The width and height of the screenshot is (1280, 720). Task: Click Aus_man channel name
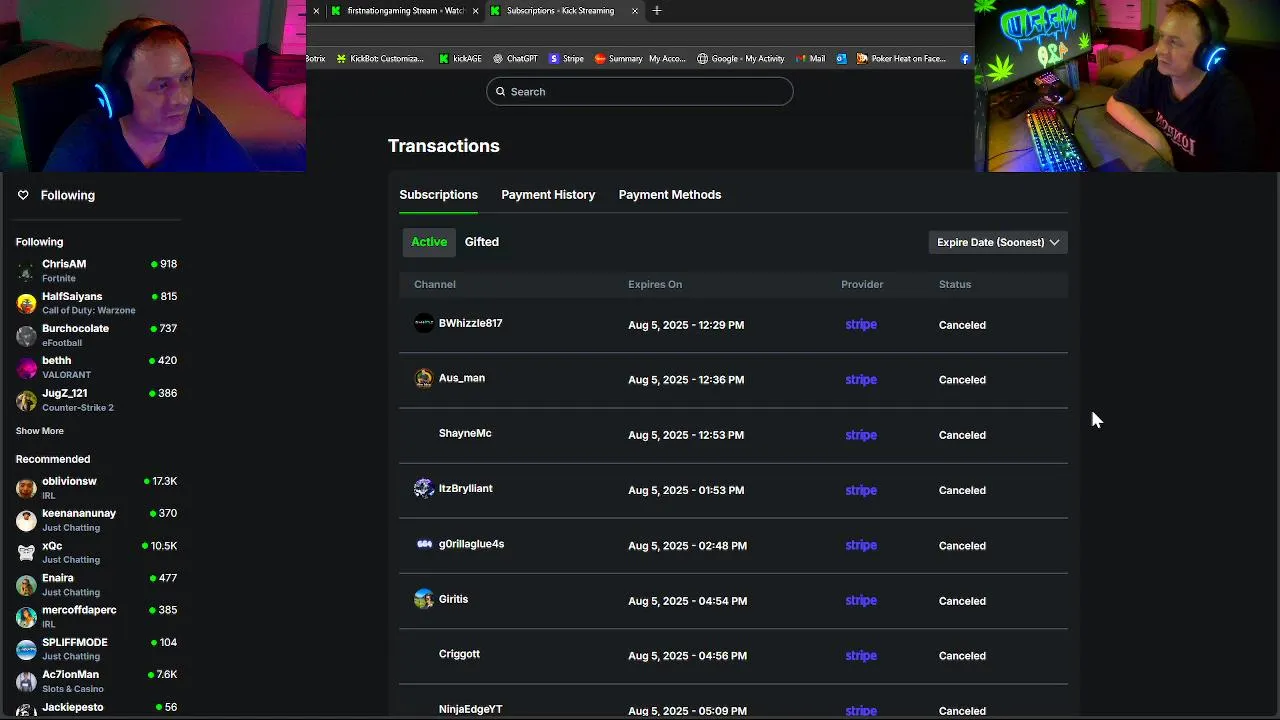(461, 378)
